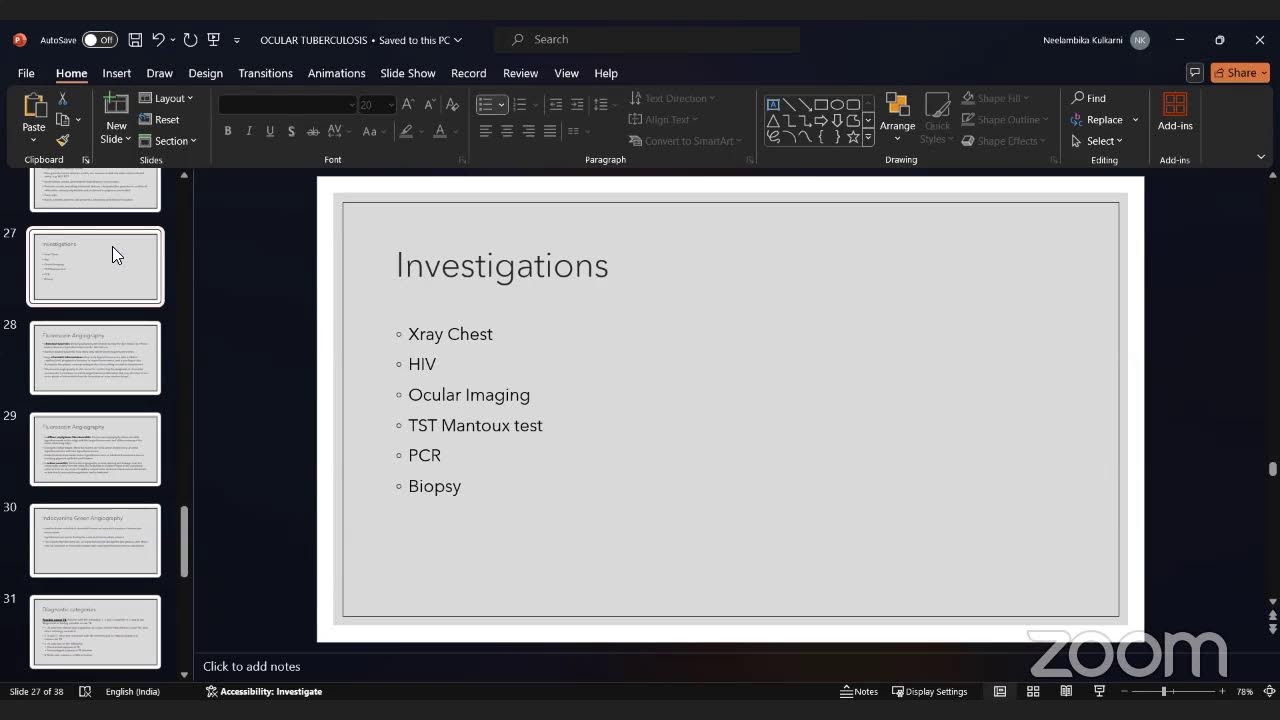Click Find in Editing group
This screenshot has height=720, width=1280.
pyautogui.click(x=1089, y=98)
